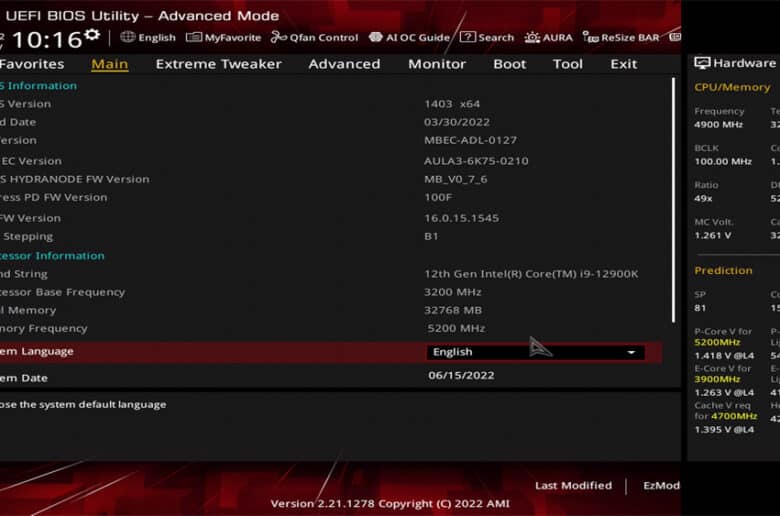Image resolution: width=780 pixels, height=516 pixels.
Task: Click build date 03/30/2022
Action: [457, 122]
